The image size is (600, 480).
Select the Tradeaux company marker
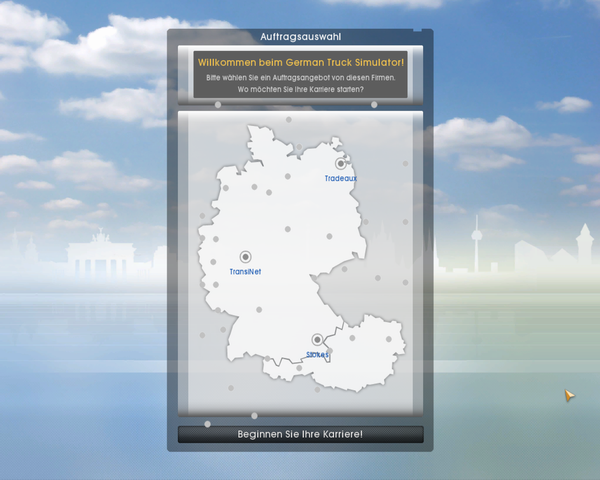[340, 164]
